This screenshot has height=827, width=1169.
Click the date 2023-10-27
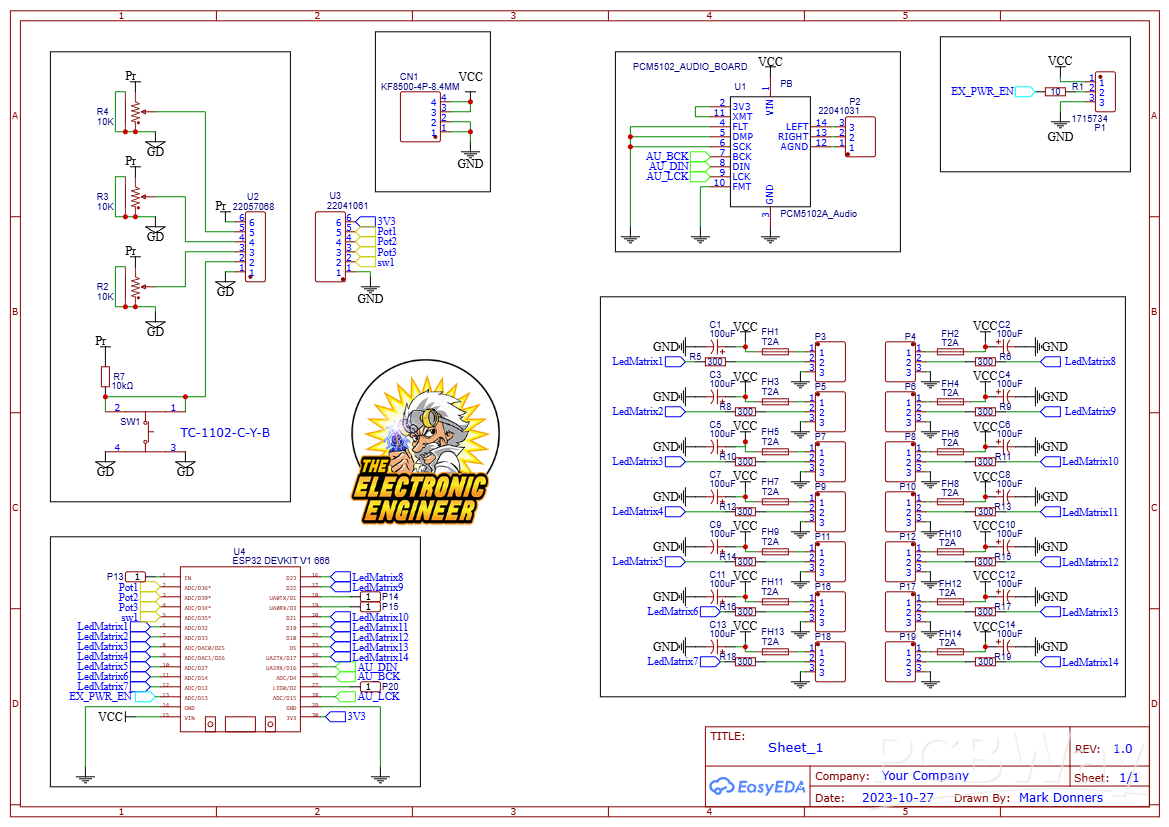point(898,797)
